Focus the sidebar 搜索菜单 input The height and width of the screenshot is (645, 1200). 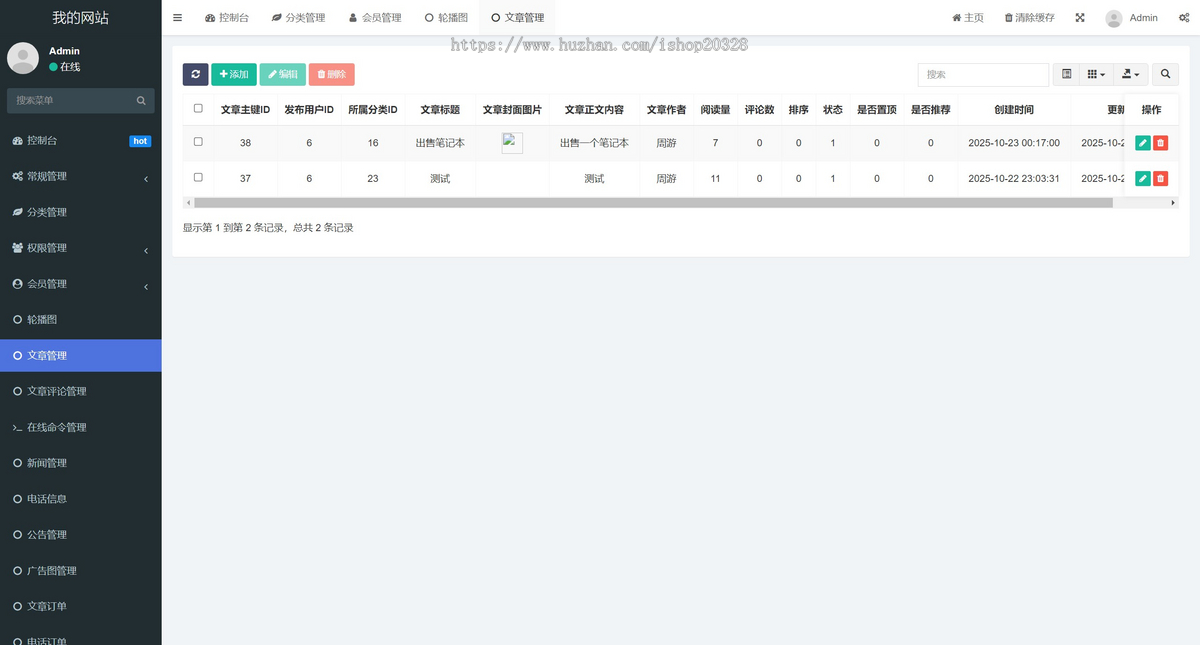[70, 100]
